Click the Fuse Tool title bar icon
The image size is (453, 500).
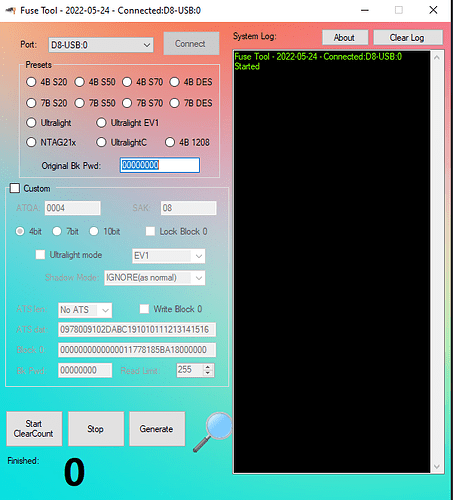click(11, 11)
